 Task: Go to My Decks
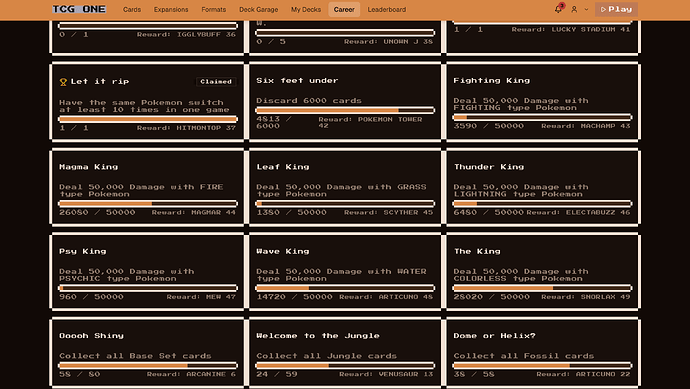(306, 9)
